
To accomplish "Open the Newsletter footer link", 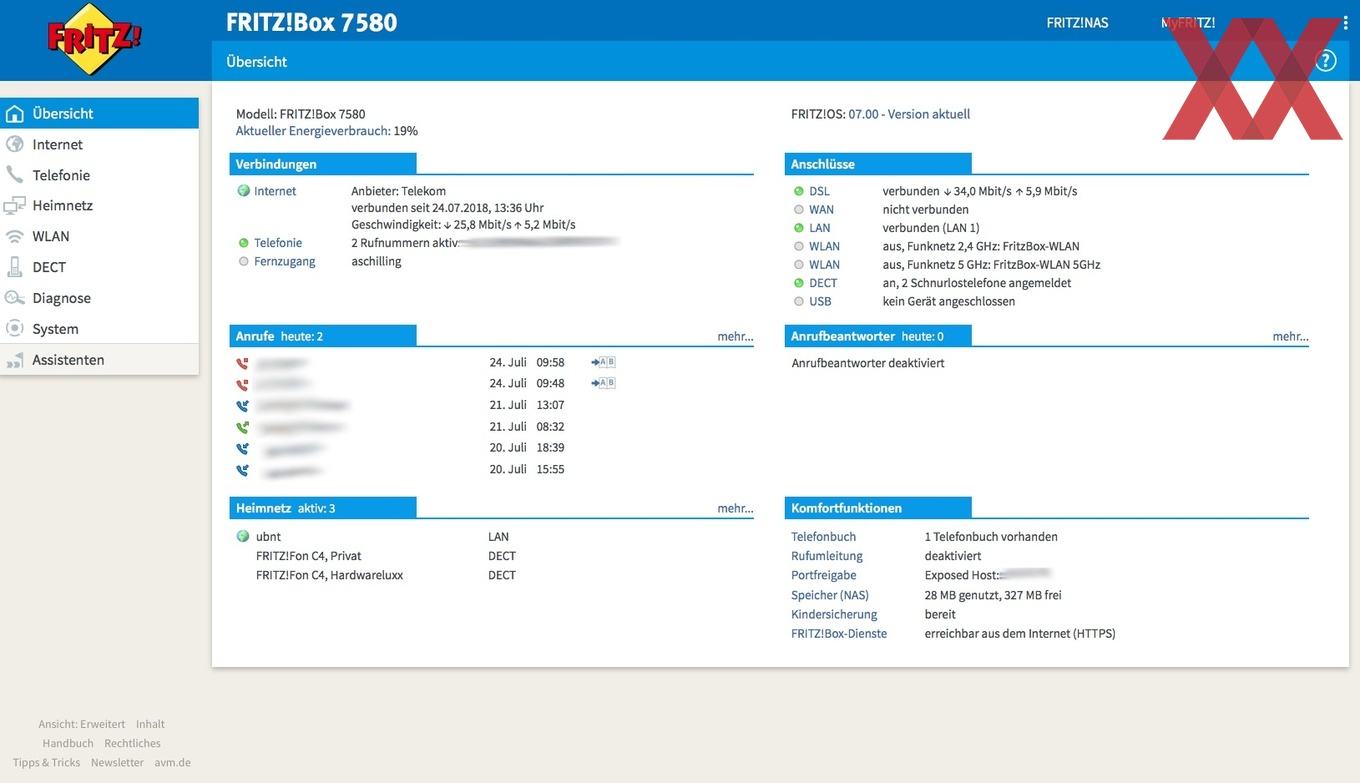I will 117,762.
